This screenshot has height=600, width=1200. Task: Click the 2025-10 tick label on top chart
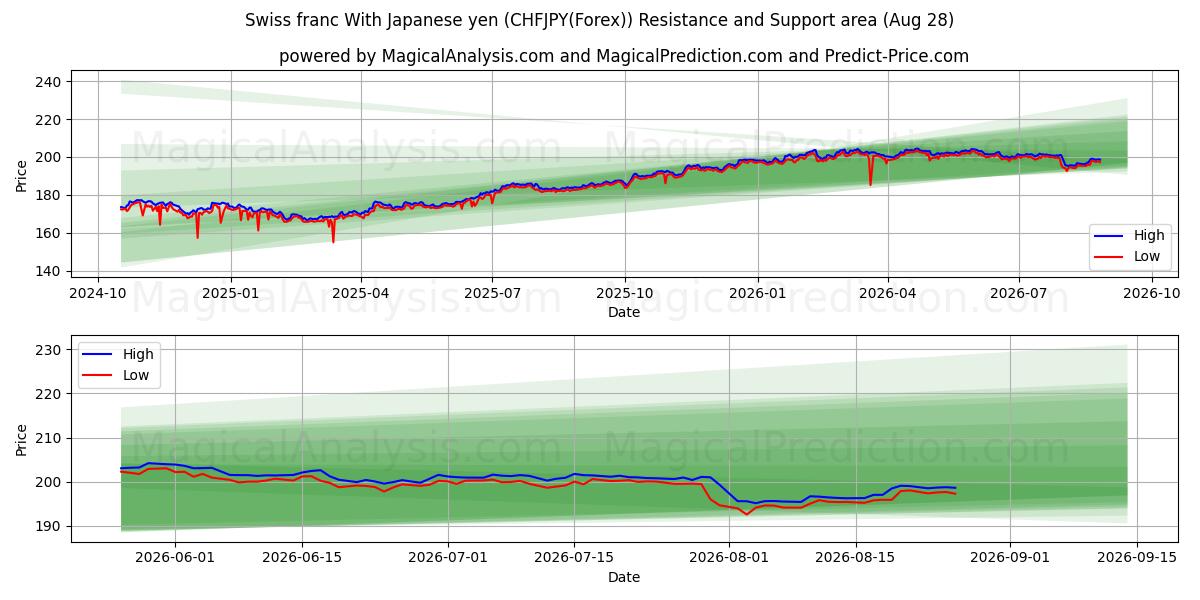click(625, 293)
